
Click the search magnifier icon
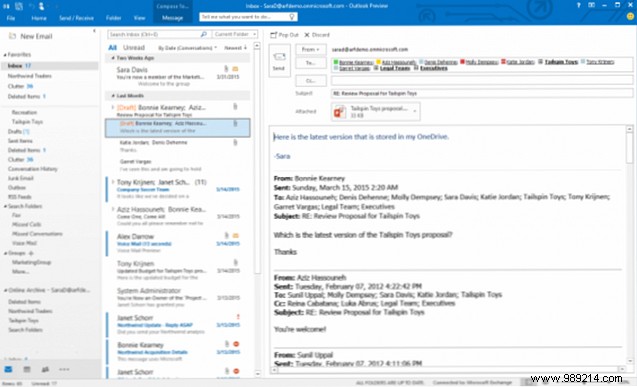tap(204, 35)
